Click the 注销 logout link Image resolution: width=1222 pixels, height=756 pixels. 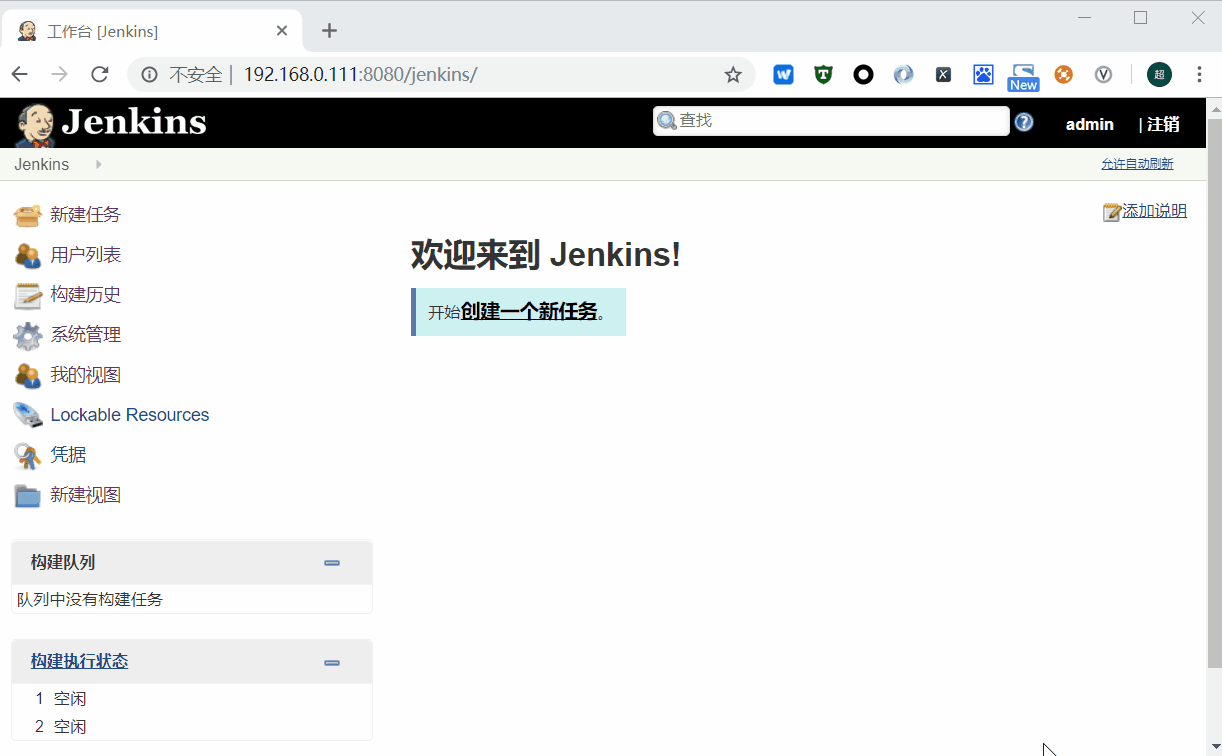pyautogui.click(x=1163, y=124)
